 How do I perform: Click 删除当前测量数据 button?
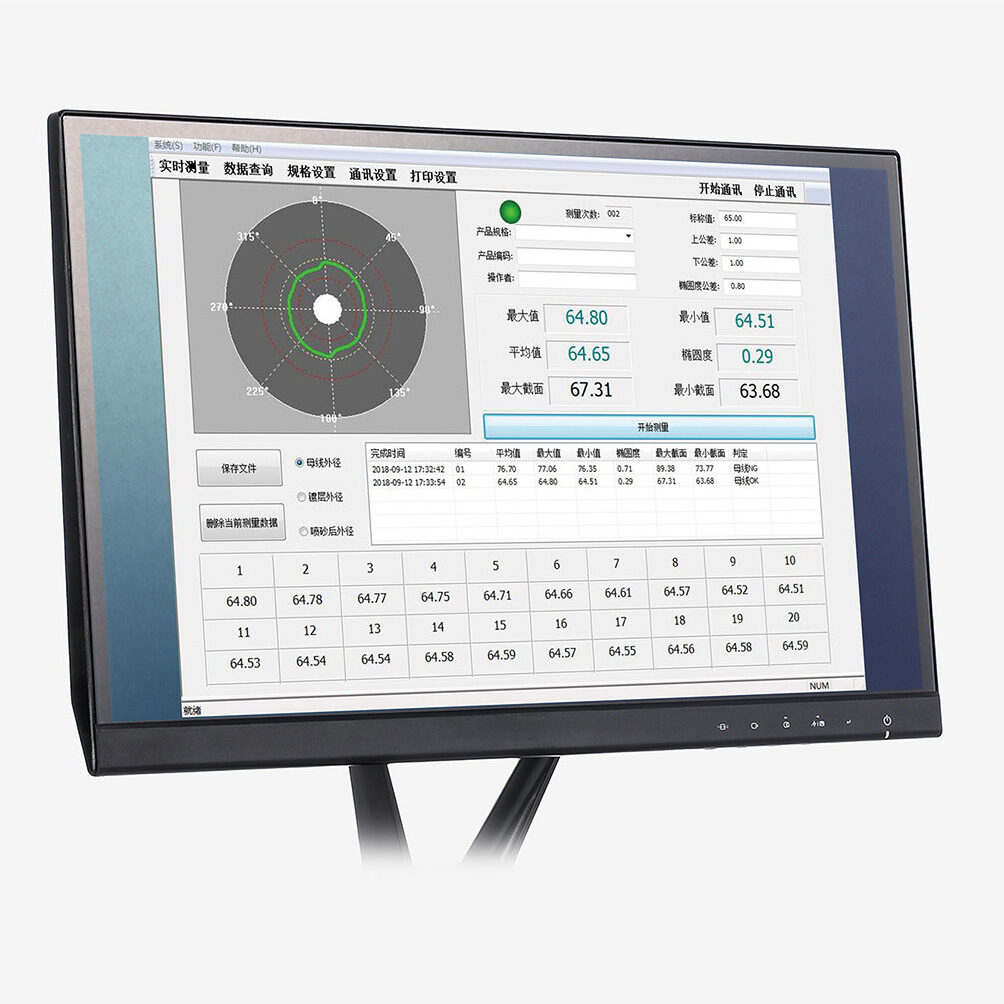tap(242, 522)
